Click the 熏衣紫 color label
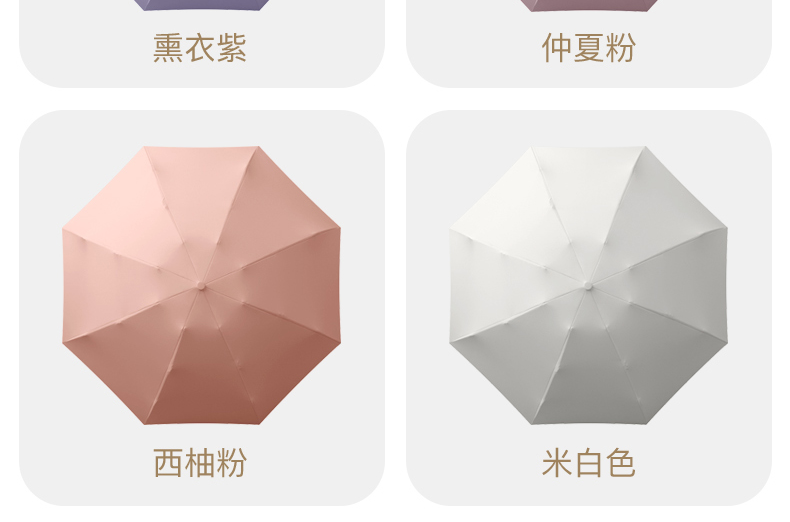 pos(200,48)
